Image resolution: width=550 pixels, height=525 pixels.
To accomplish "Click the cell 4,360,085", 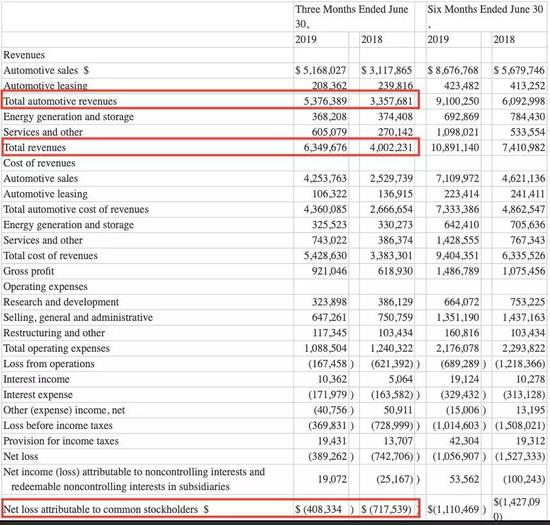I will click(x=325, y=209).
